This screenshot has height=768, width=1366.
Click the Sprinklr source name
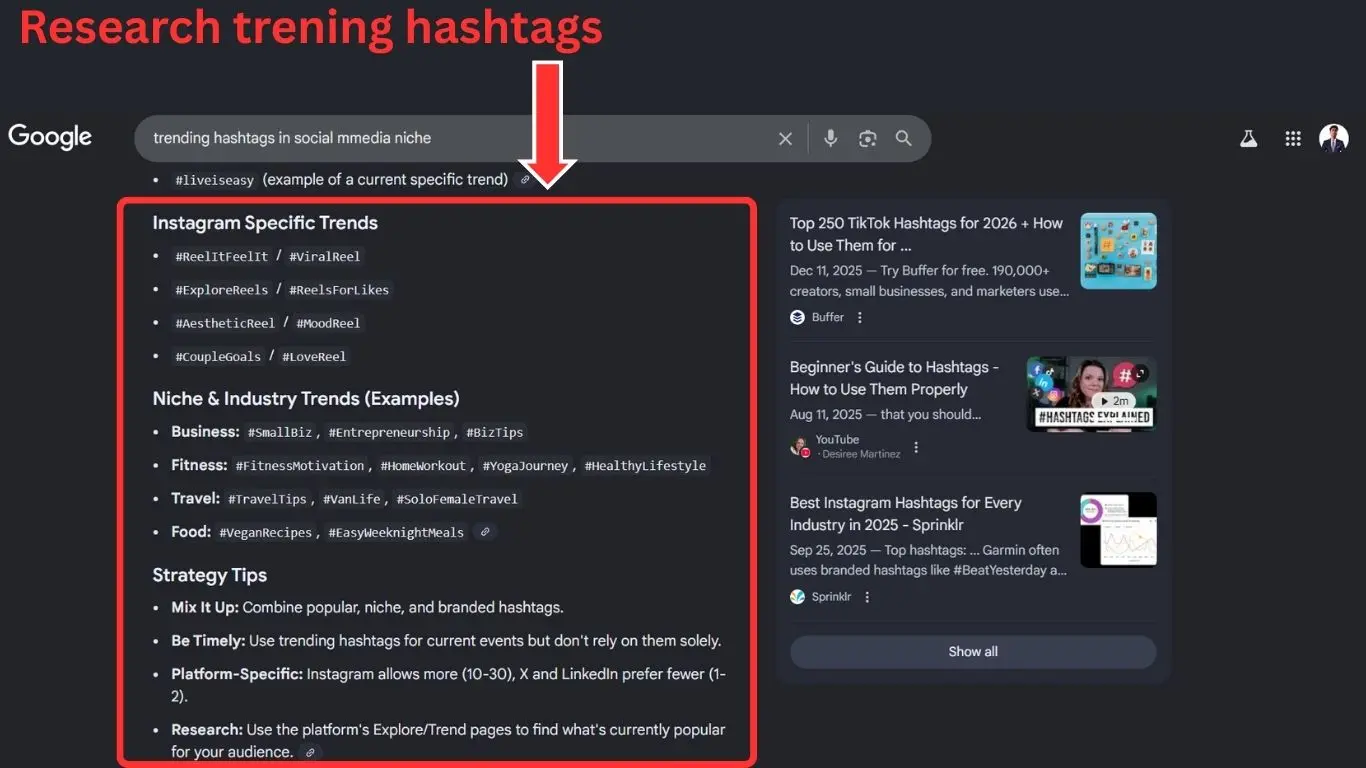point(832,597)
